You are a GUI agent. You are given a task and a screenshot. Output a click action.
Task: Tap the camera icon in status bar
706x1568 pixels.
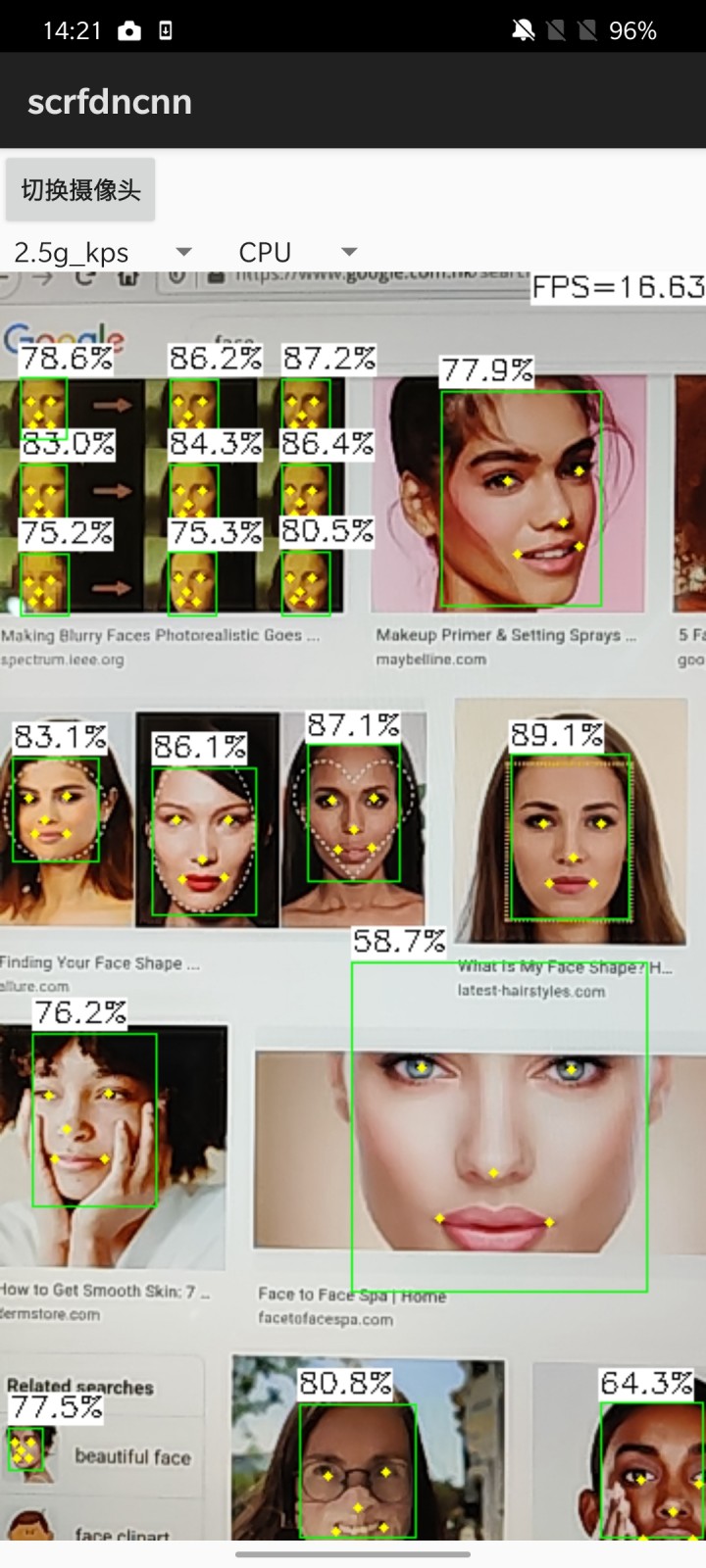pos(129,30)
